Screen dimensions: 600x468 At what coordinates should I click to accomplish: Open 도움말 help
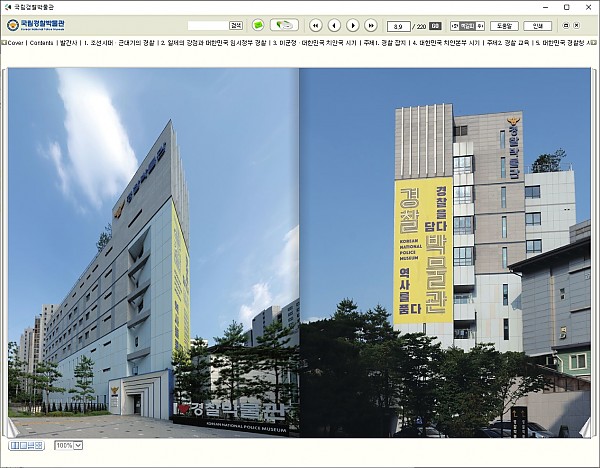504,26
